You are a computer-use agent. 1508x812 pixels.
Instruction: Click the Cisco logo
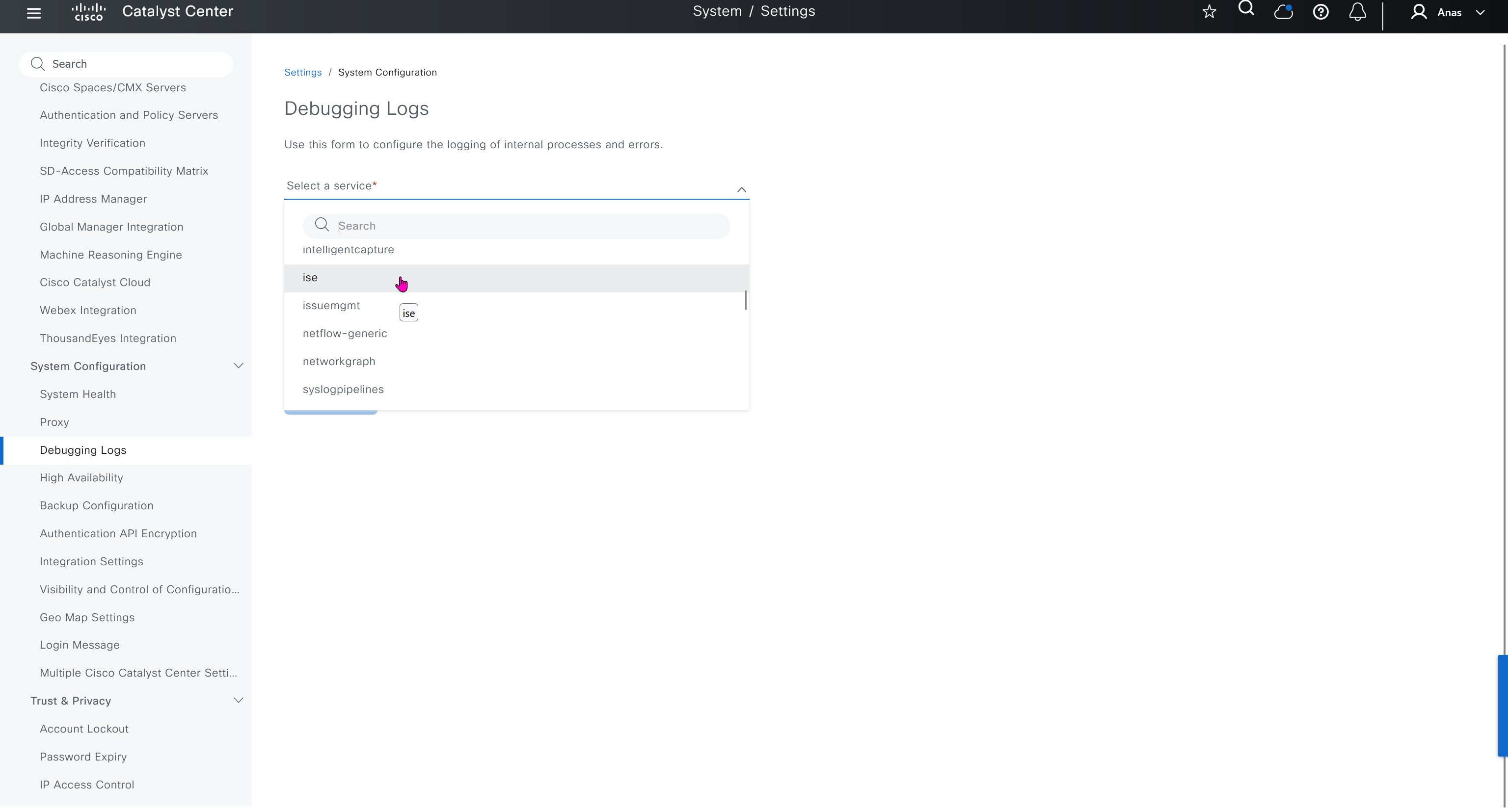88,12
